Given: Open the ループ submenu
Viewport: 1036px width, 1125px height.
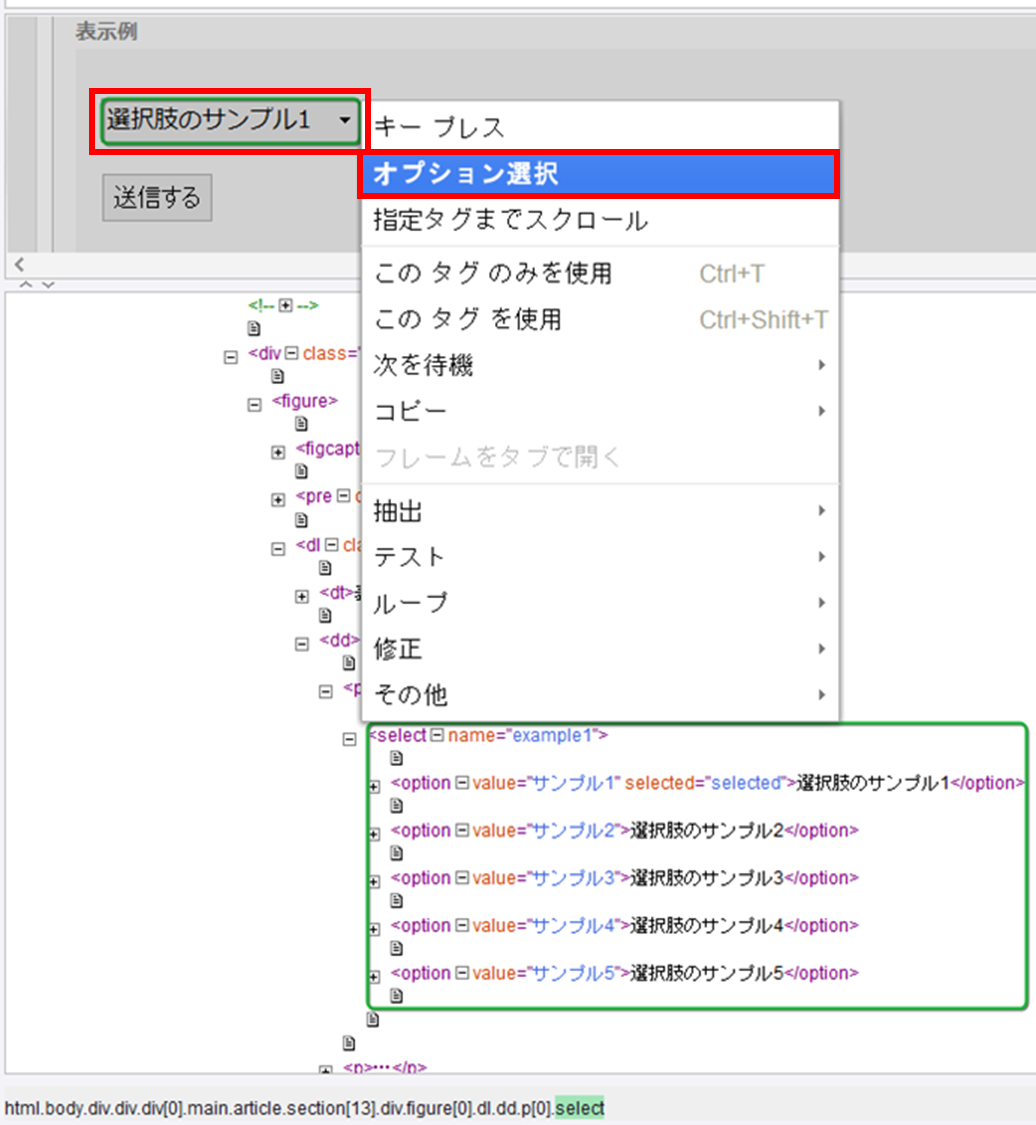Looking at the screenshot, I should [x=600, y=603].
